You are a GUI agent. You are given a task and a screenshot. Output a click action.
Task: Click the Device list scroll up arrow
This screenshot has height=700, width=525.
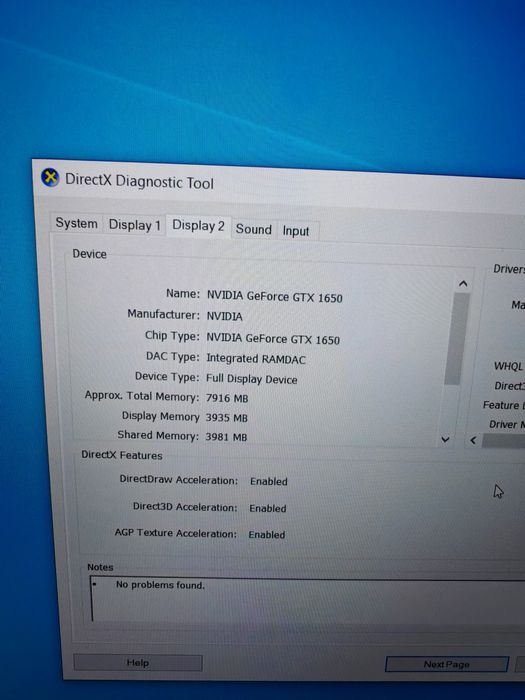coord(463,283)
